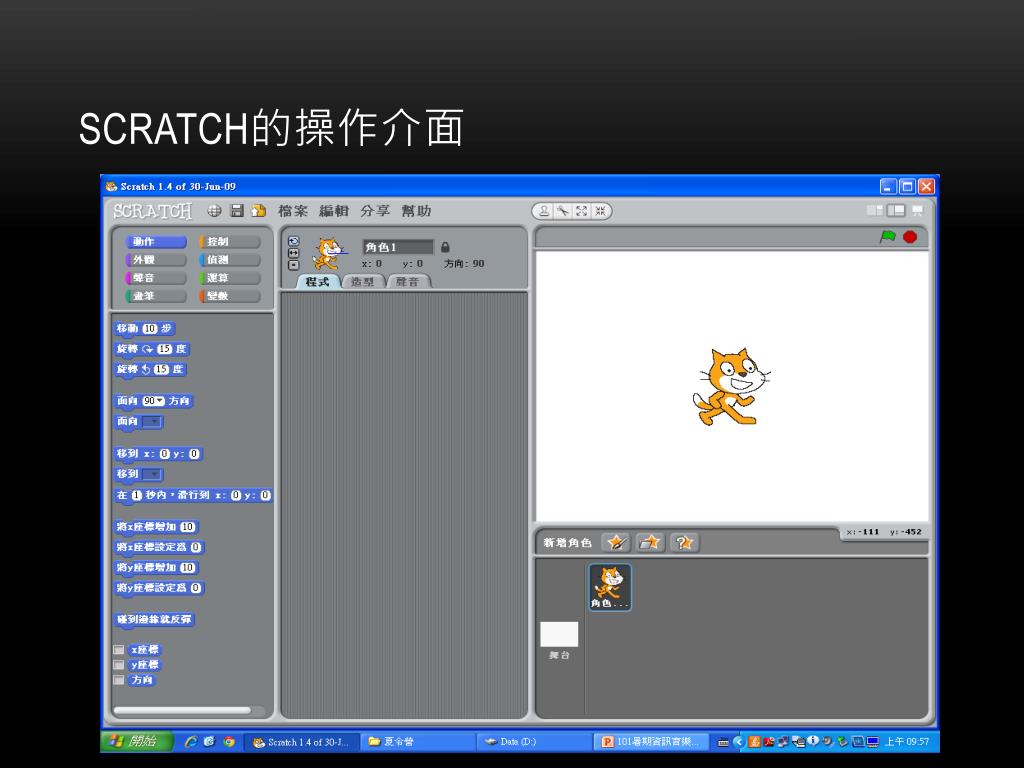
Task: Open the Data (D:) taskbar button
Action: pyautogui.click(x=534, y=742)
